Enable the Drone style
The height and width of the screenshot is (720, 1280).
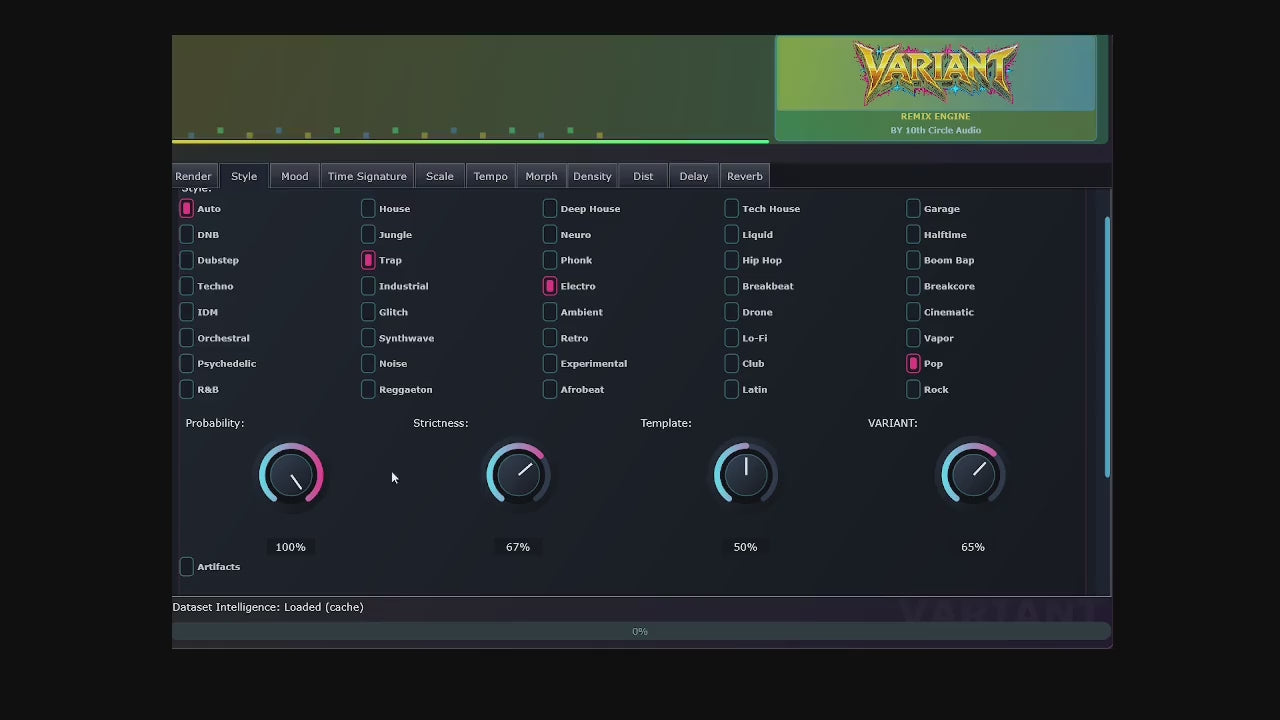(731, 312)
